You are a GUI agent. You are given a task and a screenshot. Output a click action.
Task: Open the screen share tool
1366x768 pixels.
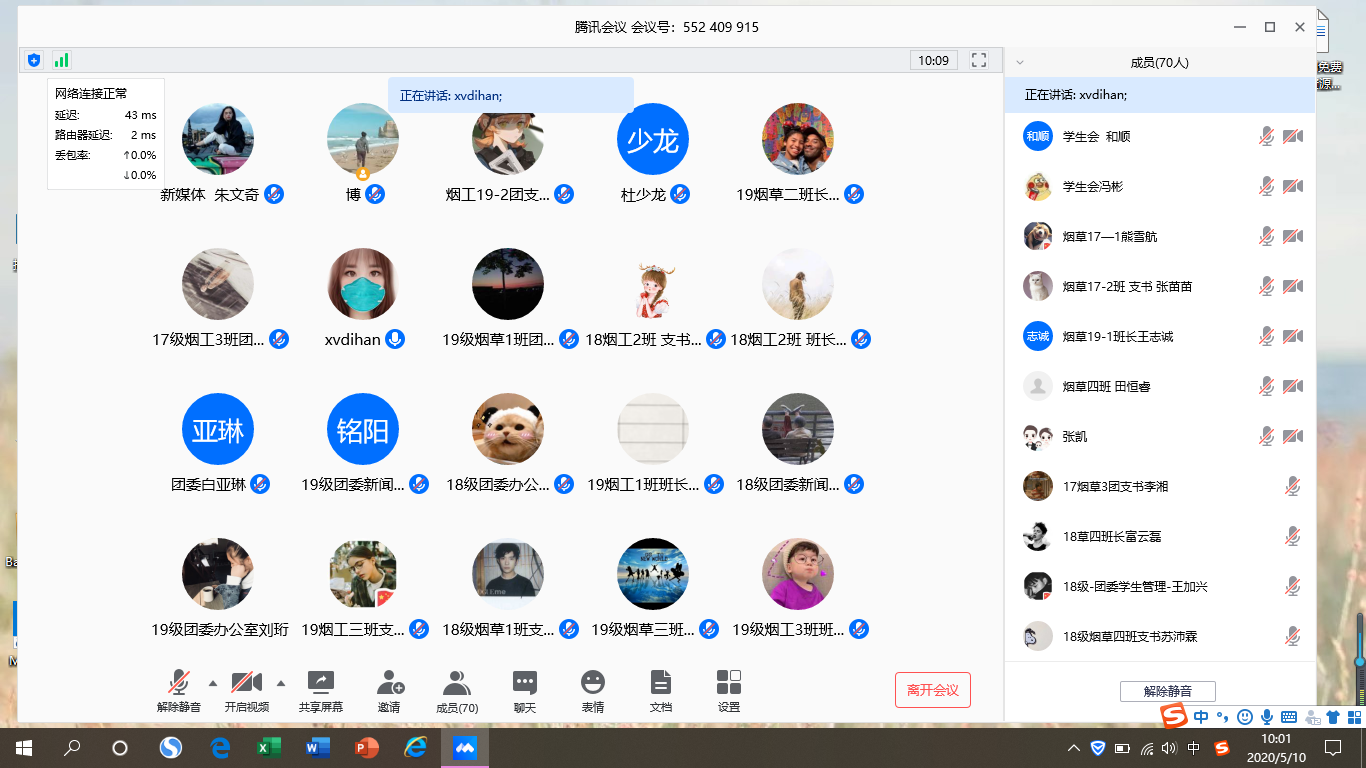[x=321, y=689]
